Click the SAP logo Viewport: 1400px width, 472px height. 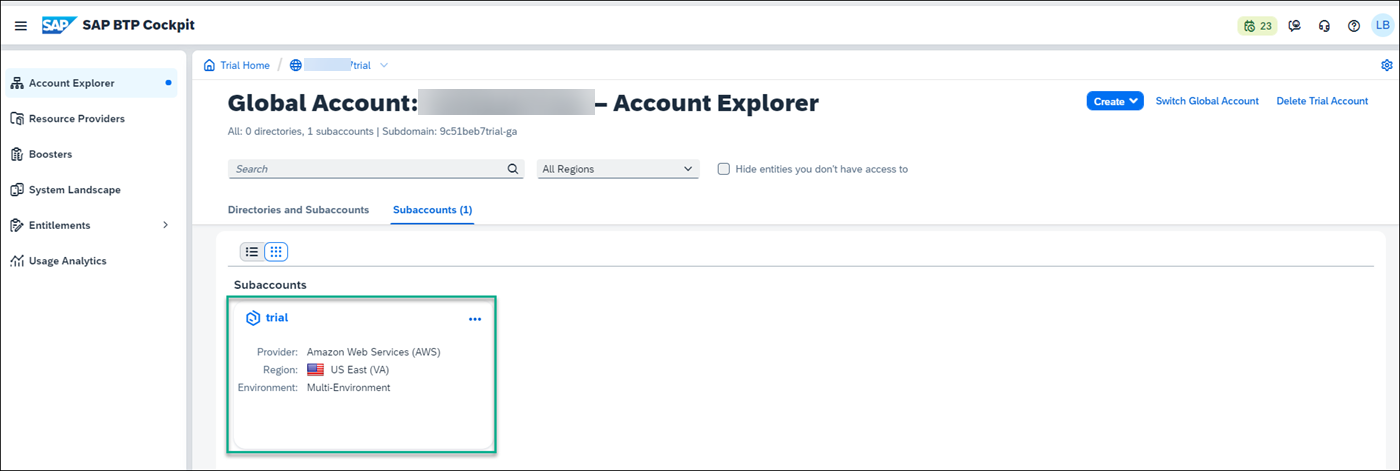pyautogui.click(x=59, y=25)
